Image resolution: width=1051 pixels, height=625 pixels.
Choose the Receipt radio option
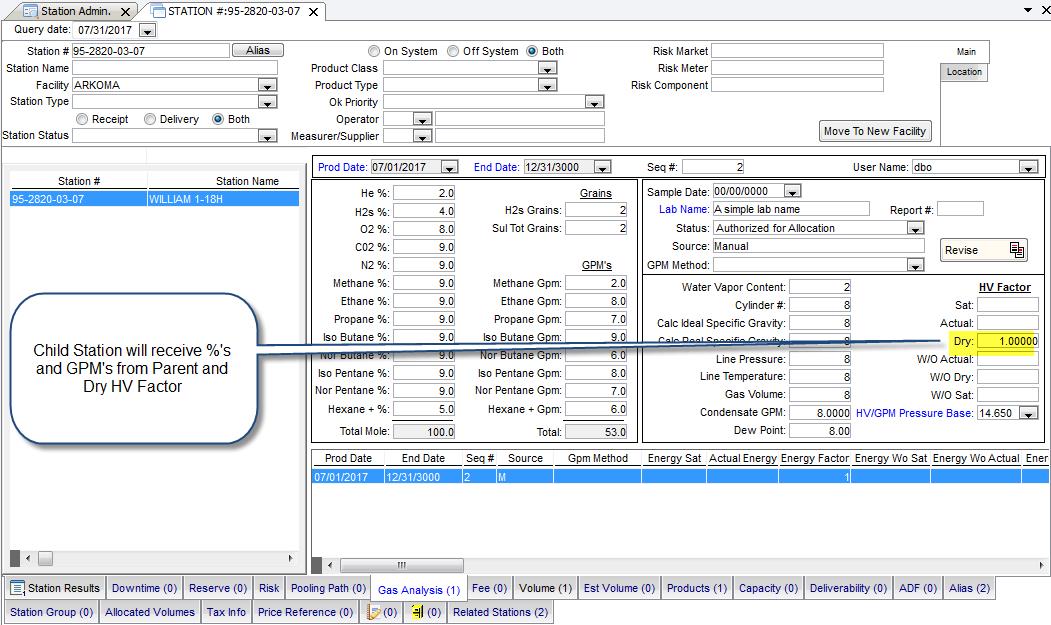click(82, 119)
